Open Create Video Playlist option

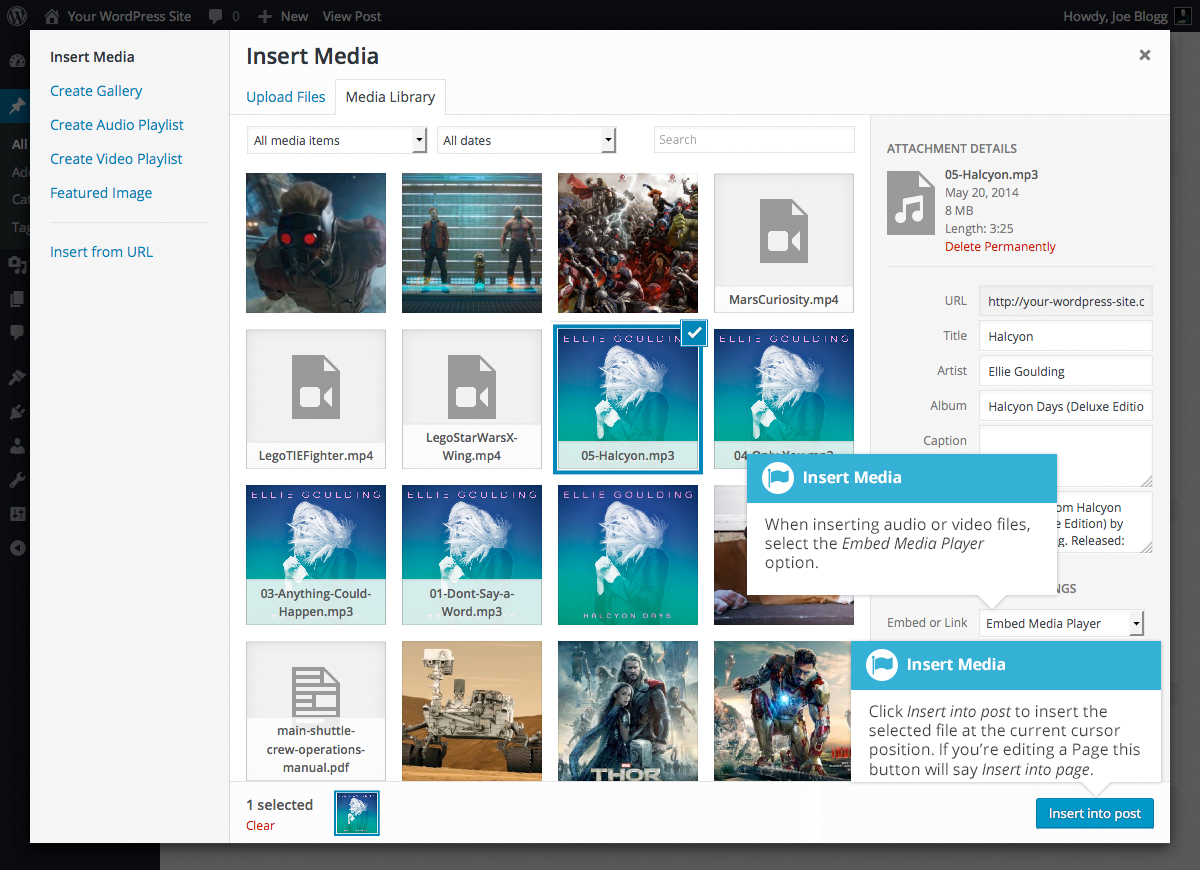coord(116,159)
